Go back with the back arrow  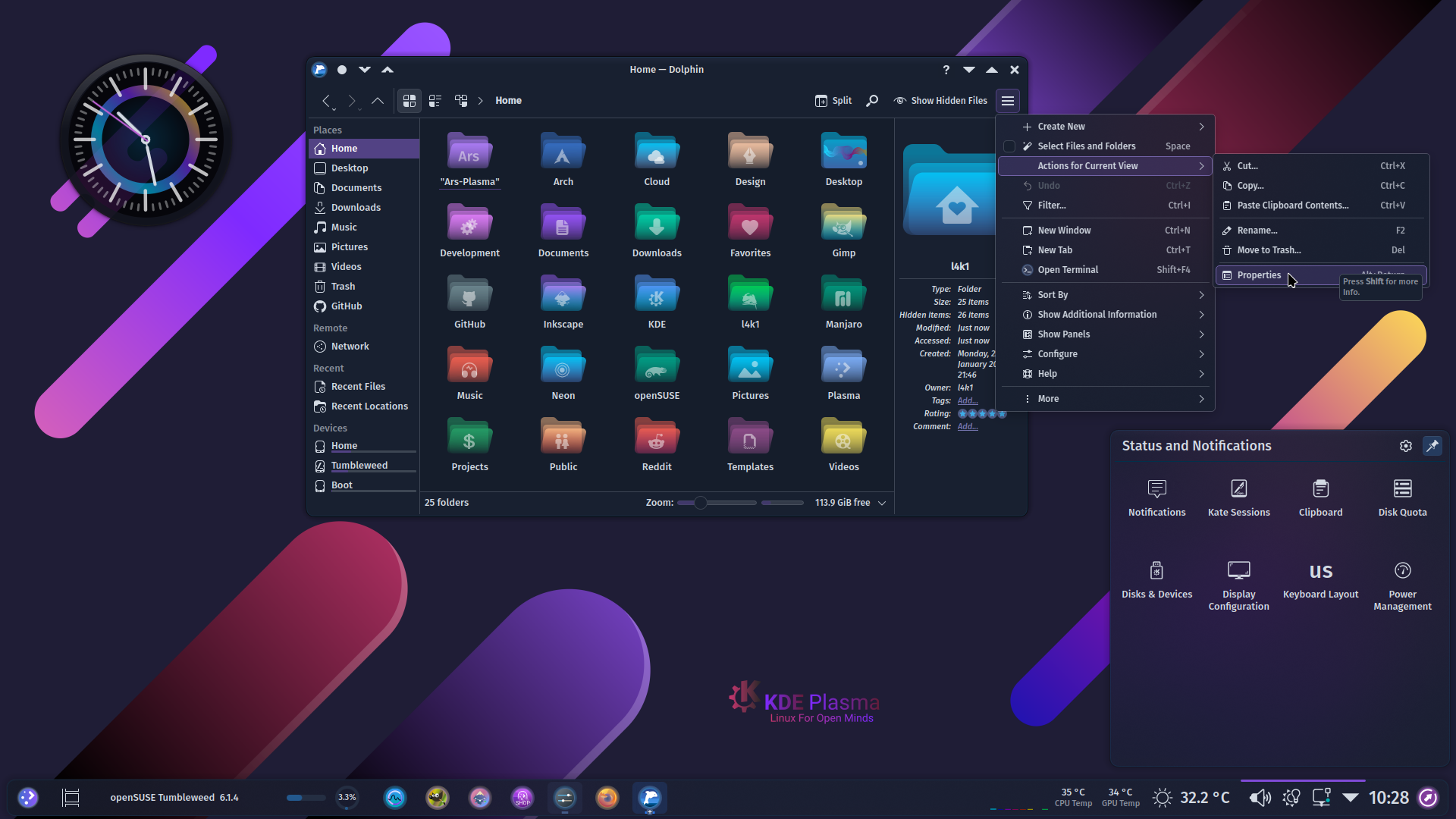point(326,100)
